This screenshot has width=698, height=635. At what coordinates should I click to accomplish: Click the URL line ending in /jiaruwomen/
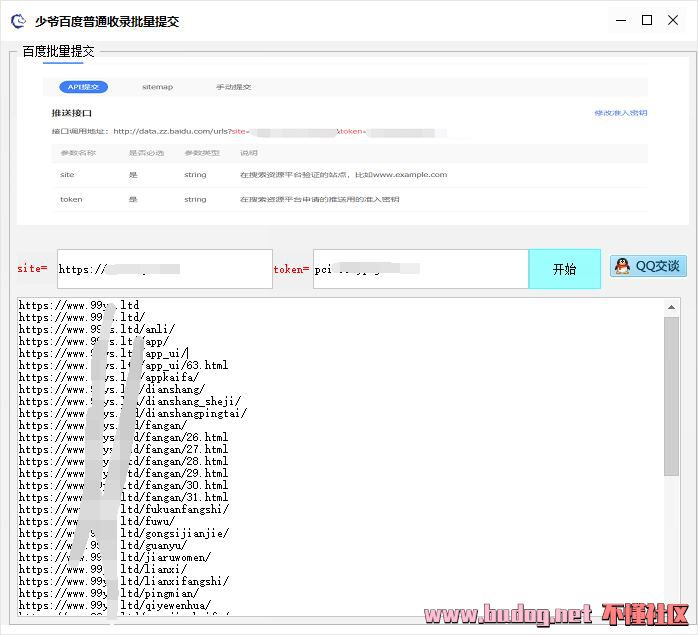pyautogui.click(x=115, y=558)
